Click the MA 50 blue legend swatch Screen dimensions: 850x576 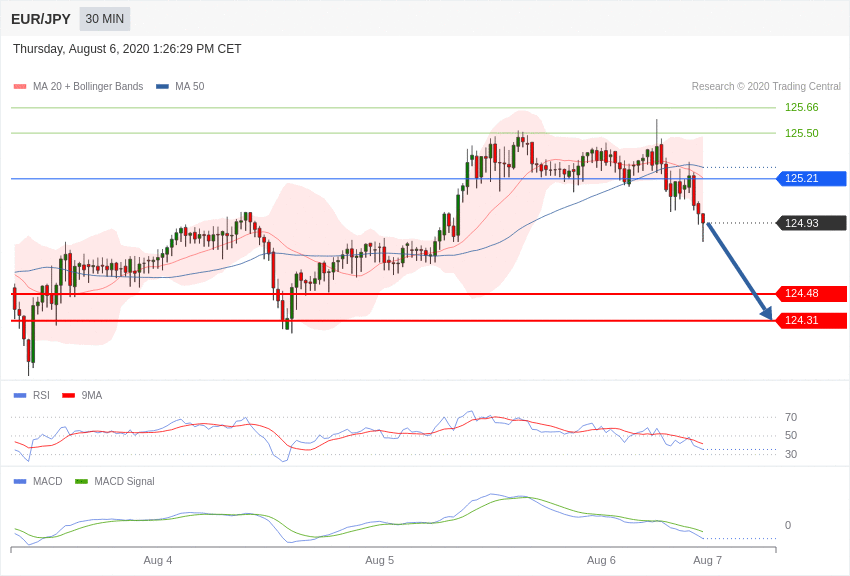[162, 87]
